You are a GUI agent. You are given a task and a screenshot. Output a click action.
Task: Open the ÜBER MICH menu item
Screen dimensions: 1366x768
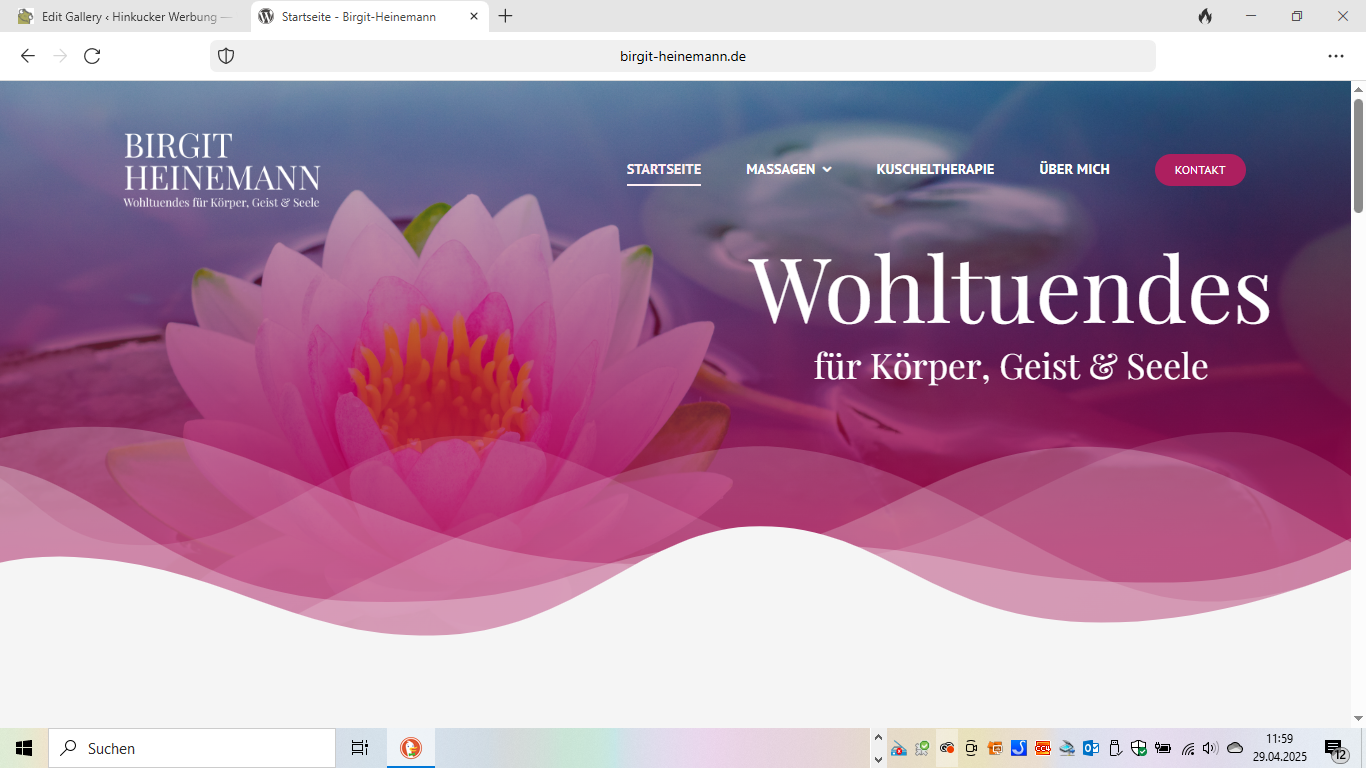coord(1074,169)
